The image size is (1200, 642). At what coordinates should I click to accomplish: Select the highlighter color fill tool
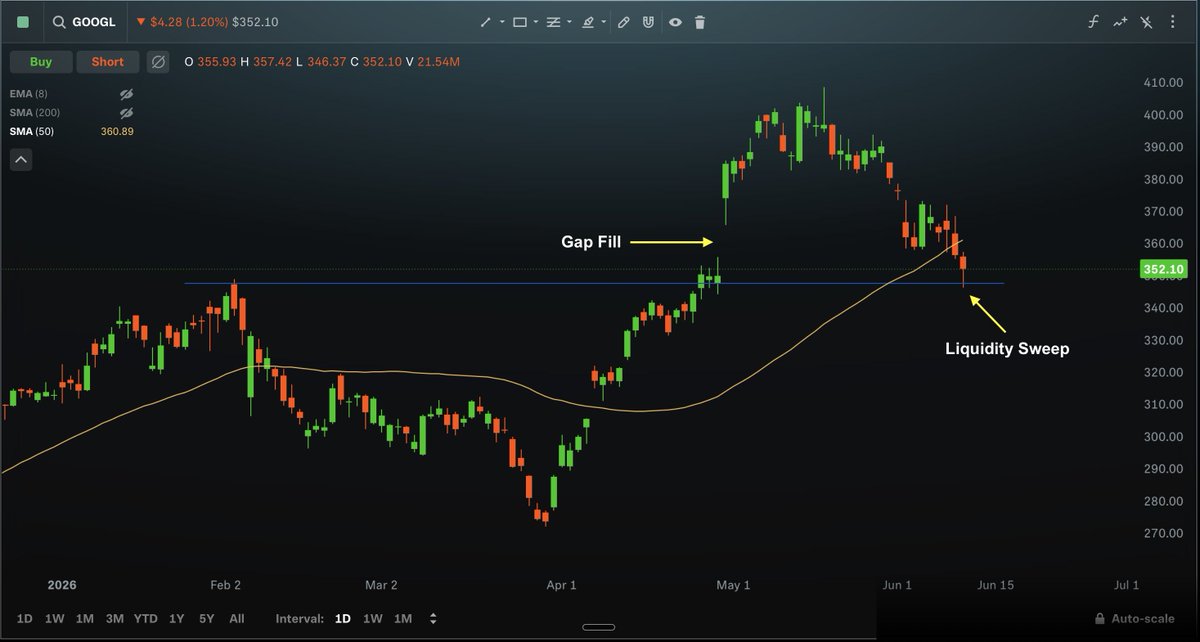coord(588,22)
